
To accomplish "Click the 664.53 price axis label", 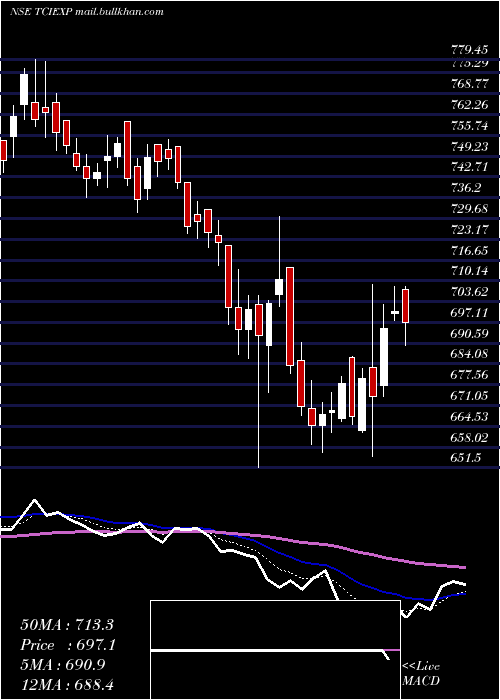I will click(469, 416).
